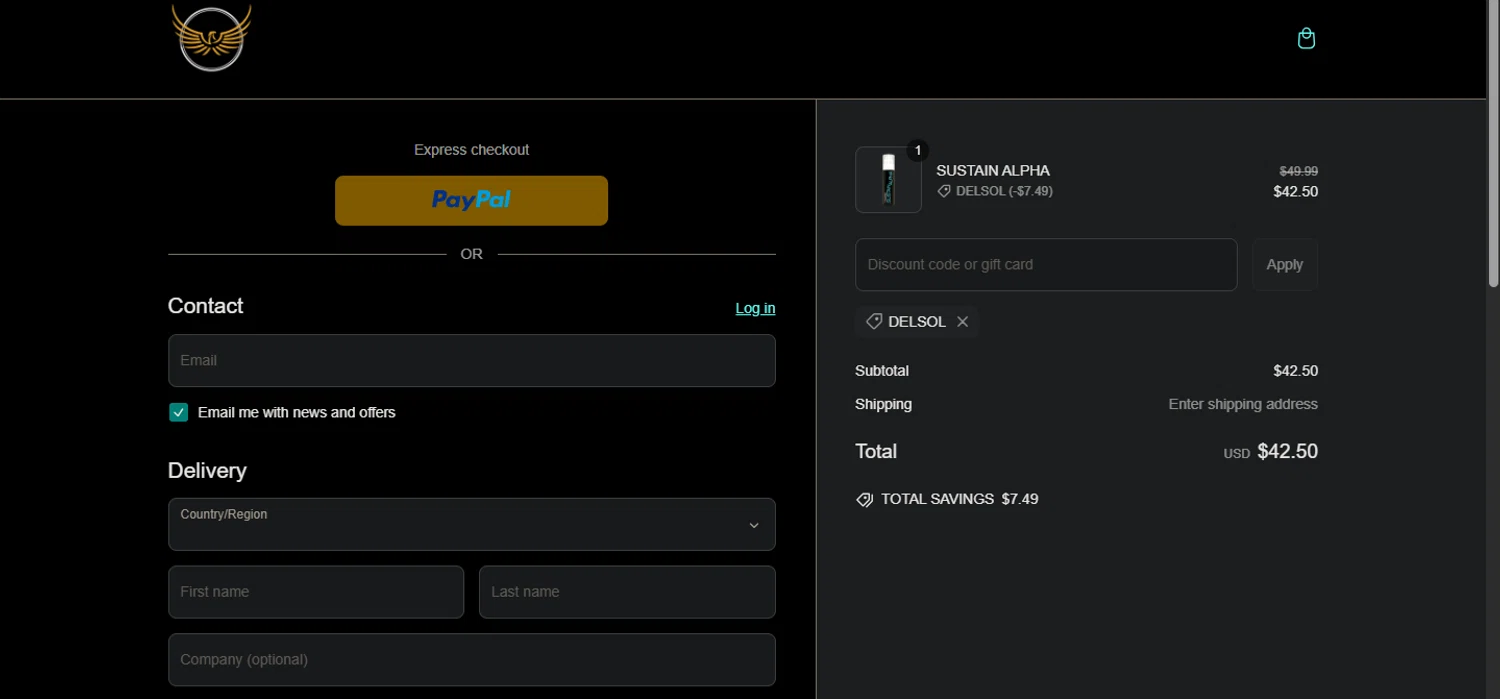Viewport: 1500px width, 699px height.
Task: Open the shopping bag cart icon
Action: pyautogui.click(x=1306, y=39)
